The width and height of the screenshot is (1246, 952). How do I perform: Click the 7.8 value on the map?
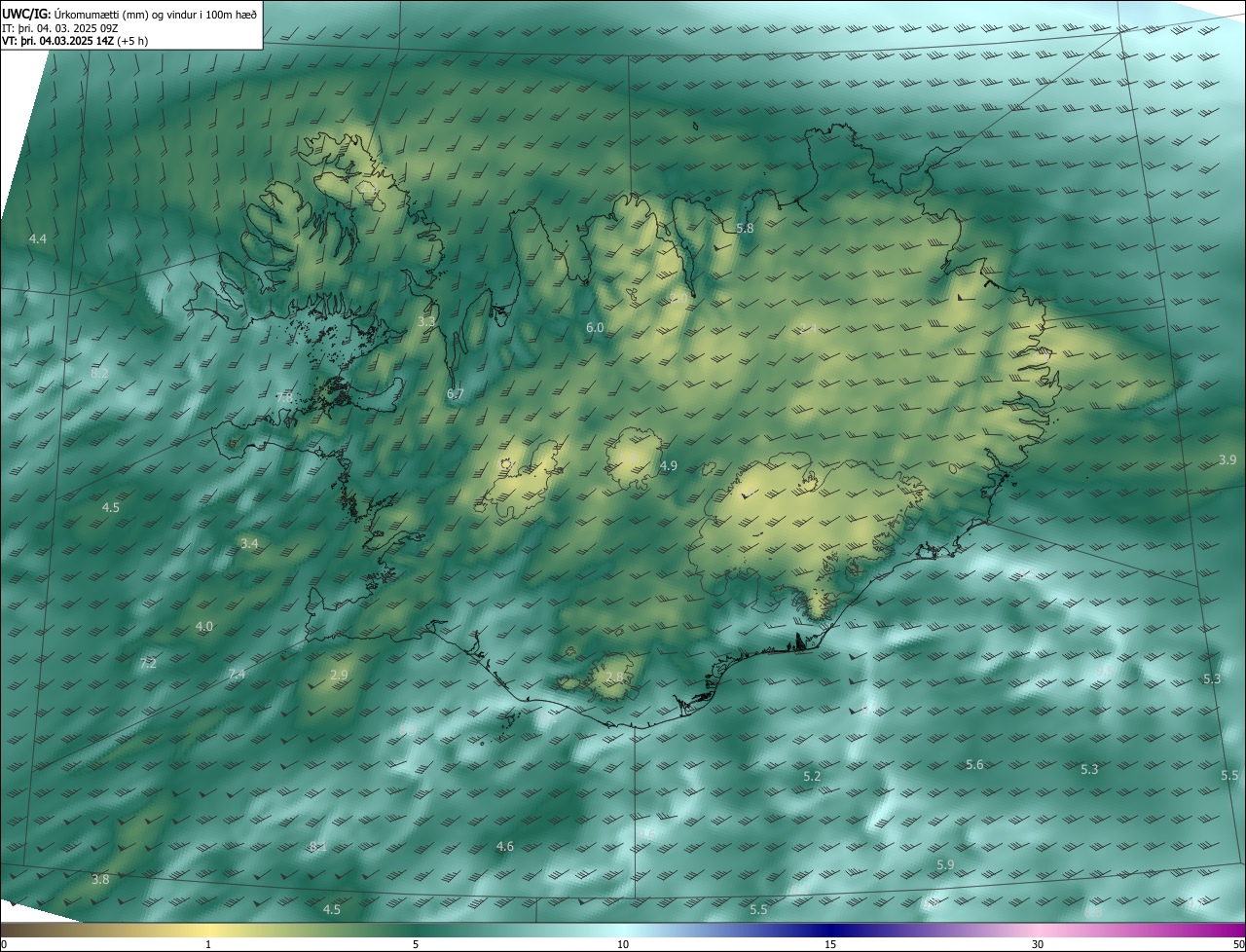click(285, 397)
